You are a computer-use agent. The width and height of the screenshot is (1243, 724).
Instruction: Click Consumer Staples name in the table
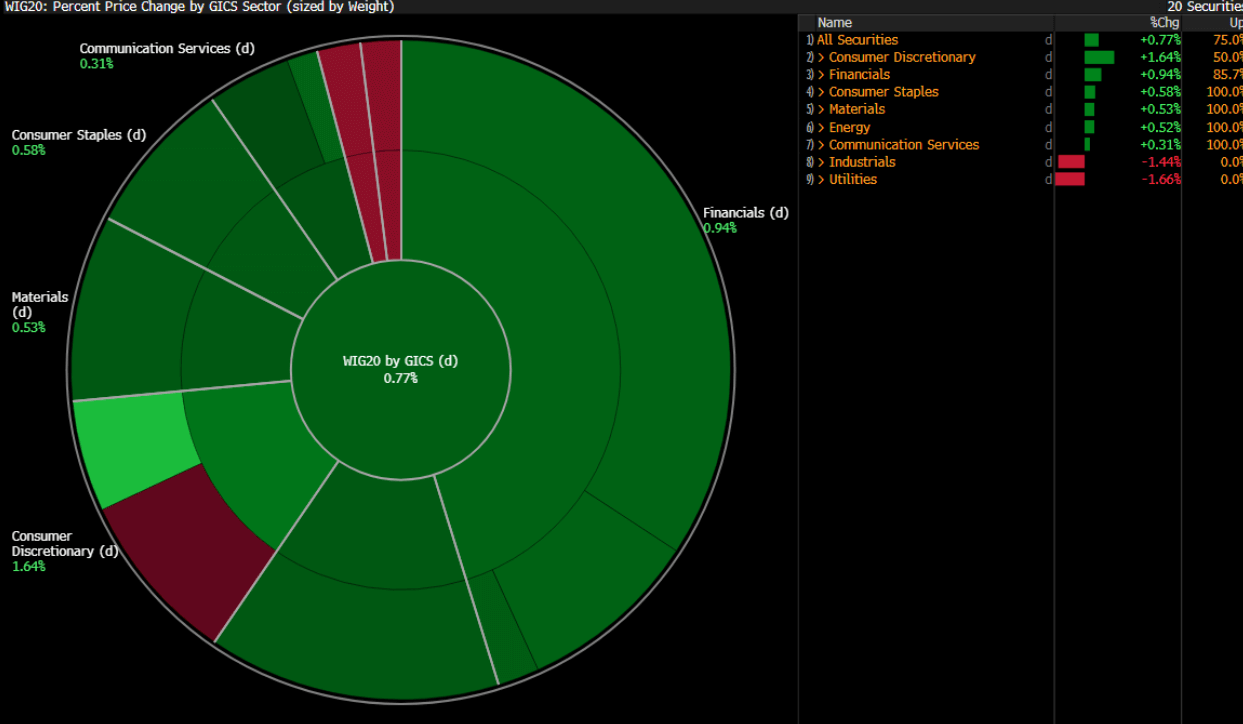pyautogui.click(x=883, y=92)
